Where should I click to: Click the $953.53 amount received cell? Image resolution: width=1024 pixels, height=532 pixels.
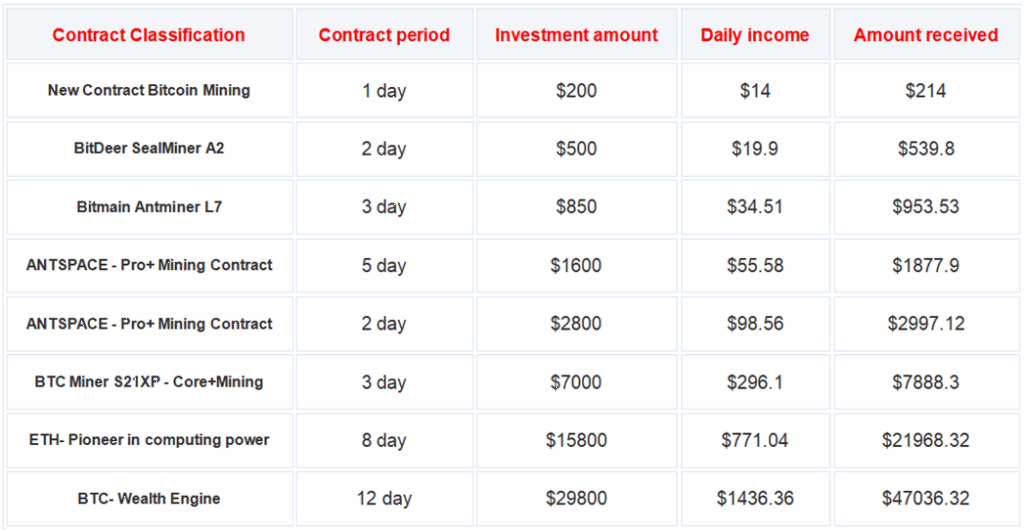coord(925,207)
